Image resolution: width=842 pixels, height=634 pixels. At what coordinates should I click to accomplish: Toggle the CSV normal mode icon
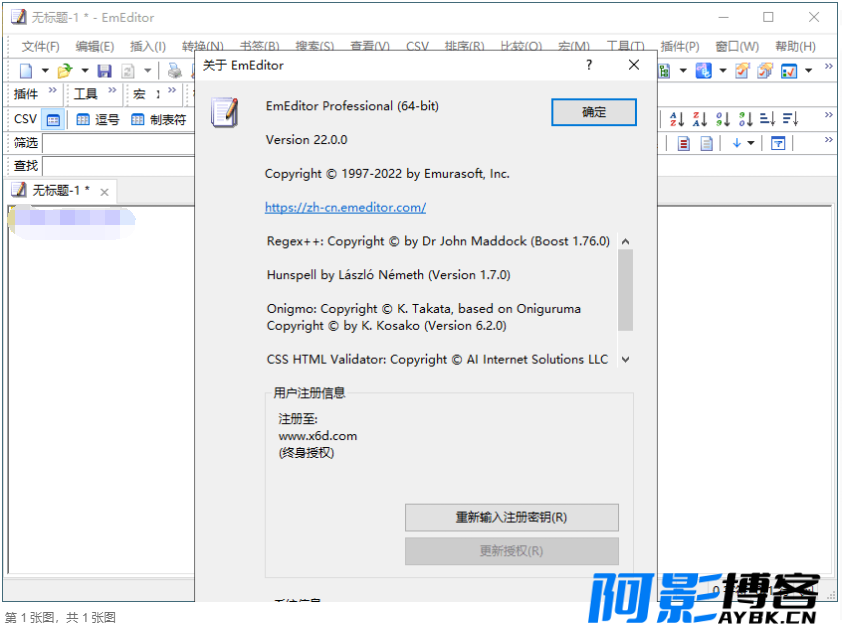tap(53, 120)
